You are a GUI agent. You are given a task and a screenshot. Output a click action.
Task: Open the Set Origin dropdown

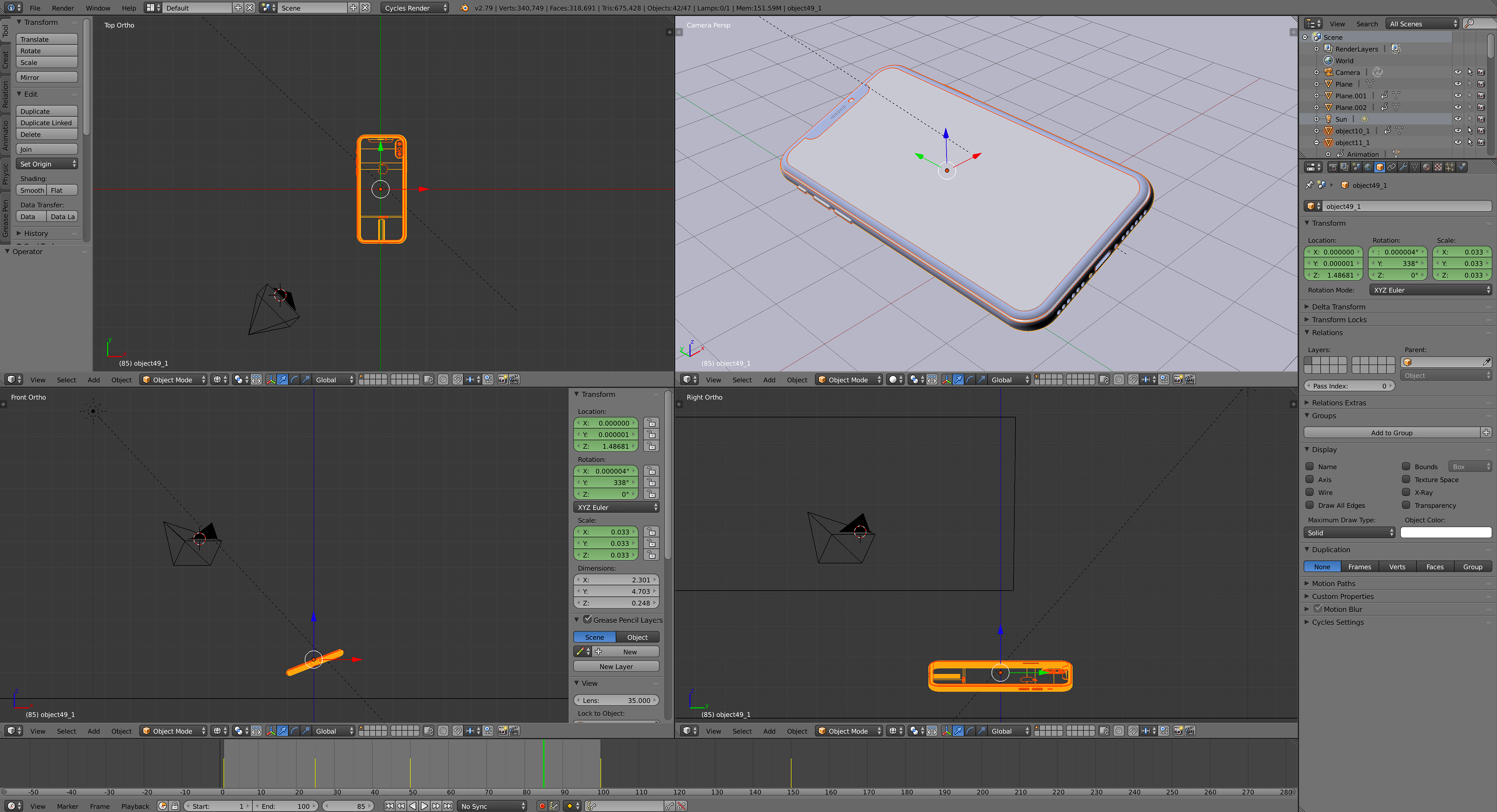[47, 165]
